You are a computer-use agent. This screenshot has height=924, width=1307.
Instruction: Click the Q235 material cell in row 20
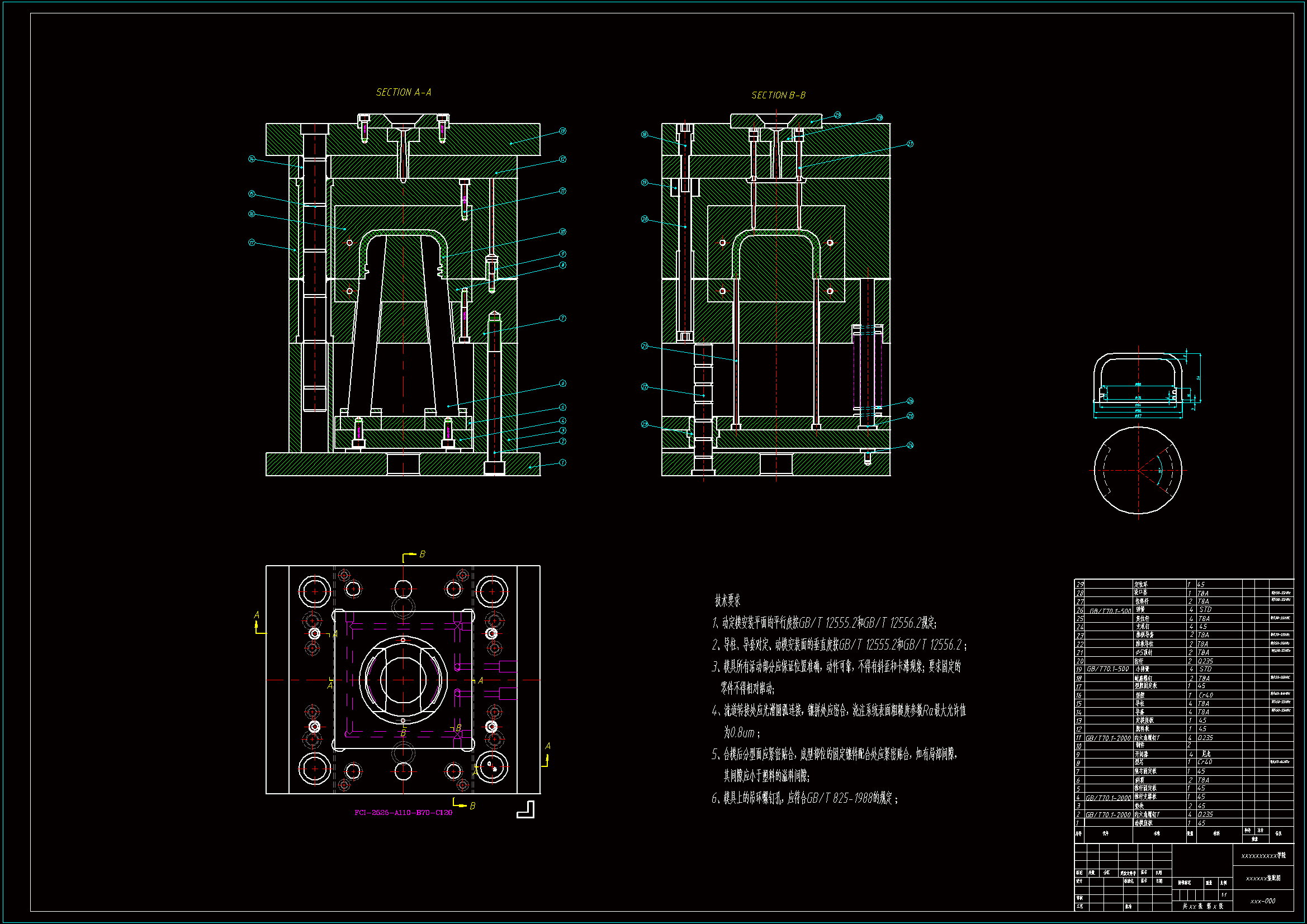click(1206, 661)
